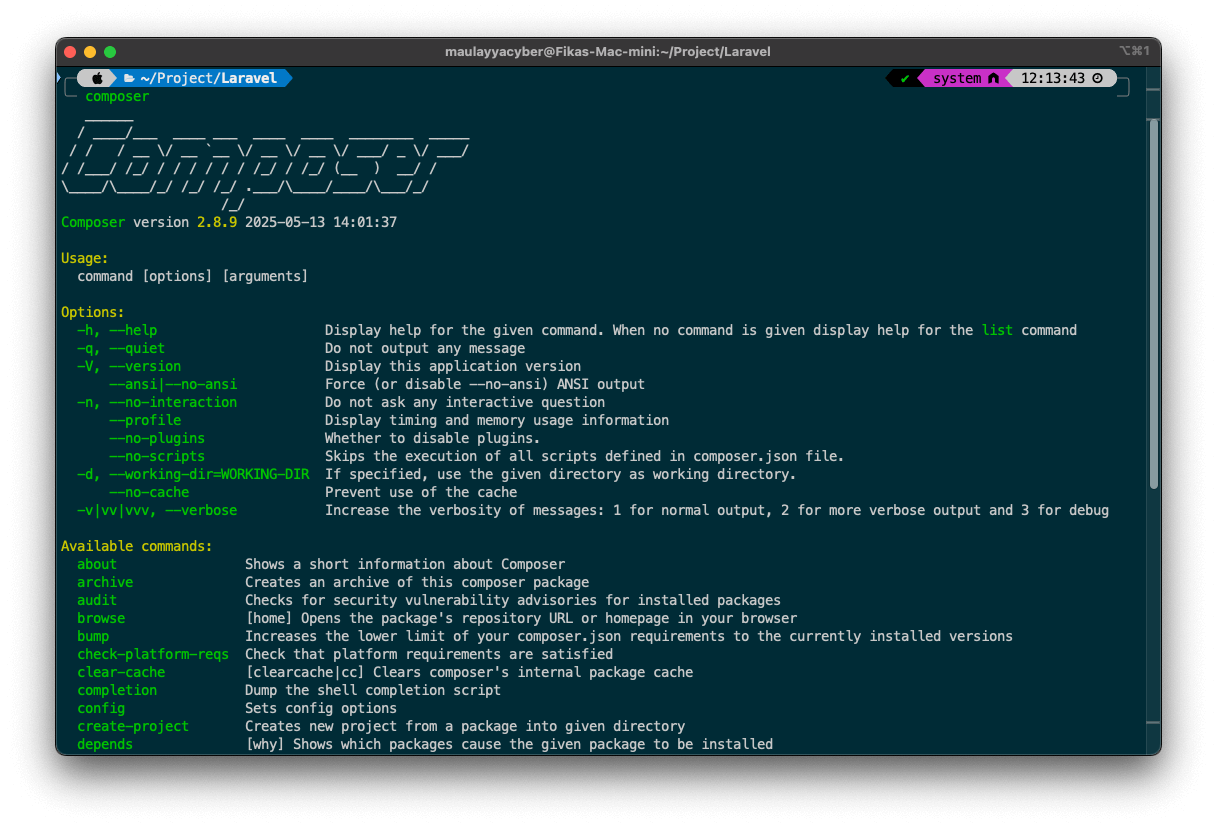Screen dimensions: 1217x829
Task: Click the folder icon in prompt path
Action: 129,78
